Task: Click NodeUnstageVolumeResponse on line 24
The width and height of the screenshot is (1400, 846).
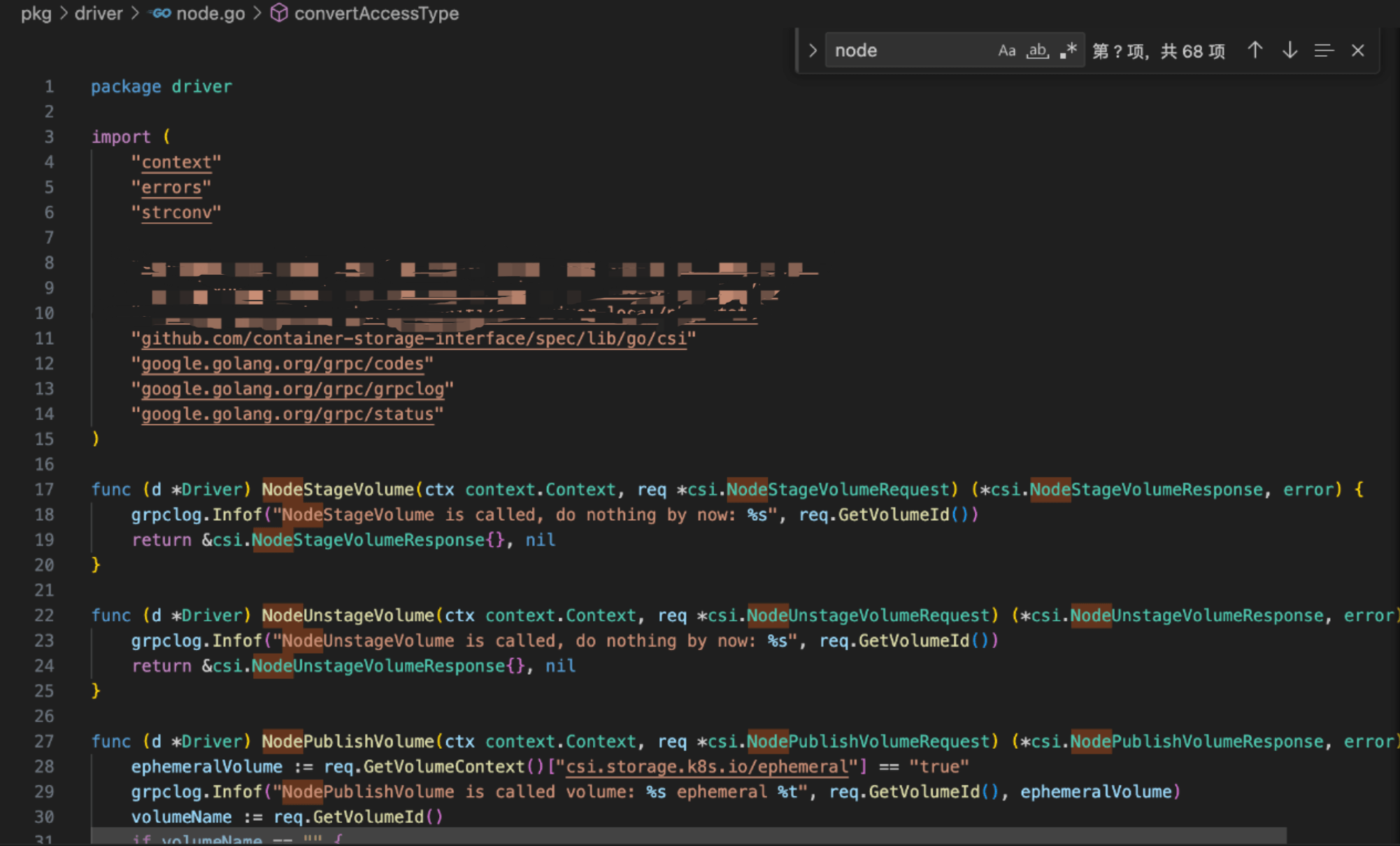Action: (x=378, y=666)
